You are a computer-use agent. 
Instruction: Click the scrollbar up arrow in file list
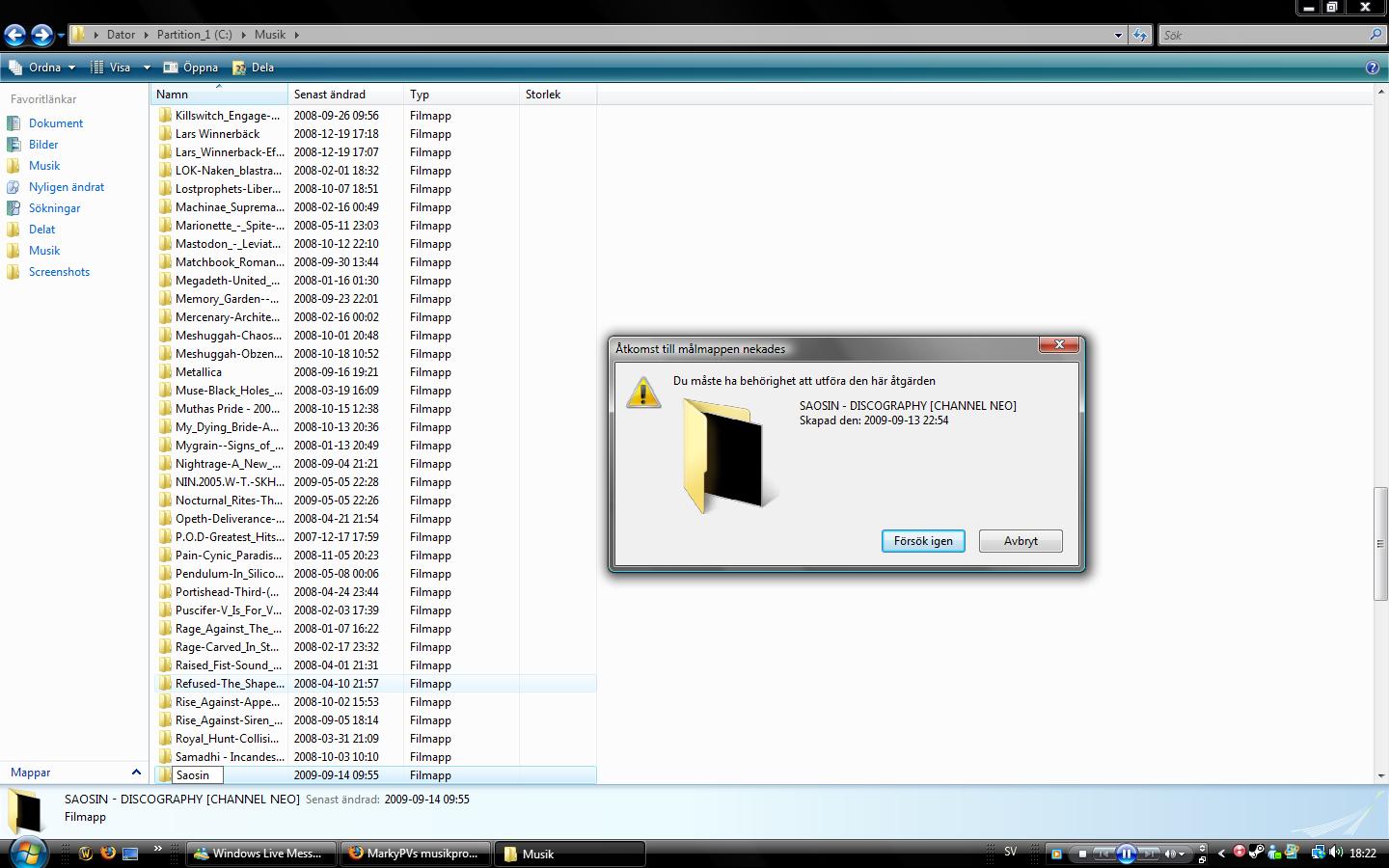coord(1380,93)
